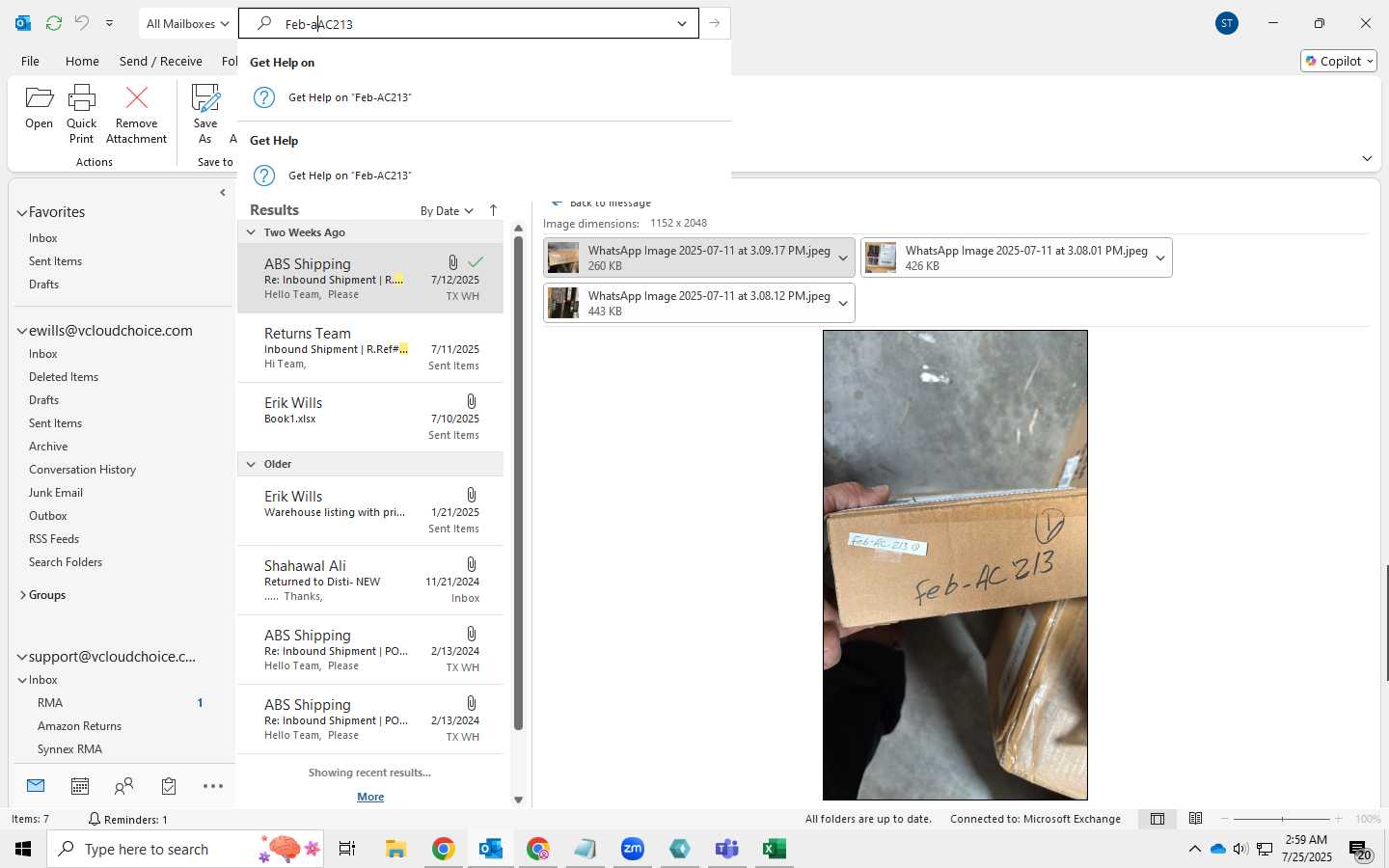The height and width of the screenshot is (868, 1389).
Task: Open the Customize Quick Access Toolbar arrow
Action: coord(109,23)
